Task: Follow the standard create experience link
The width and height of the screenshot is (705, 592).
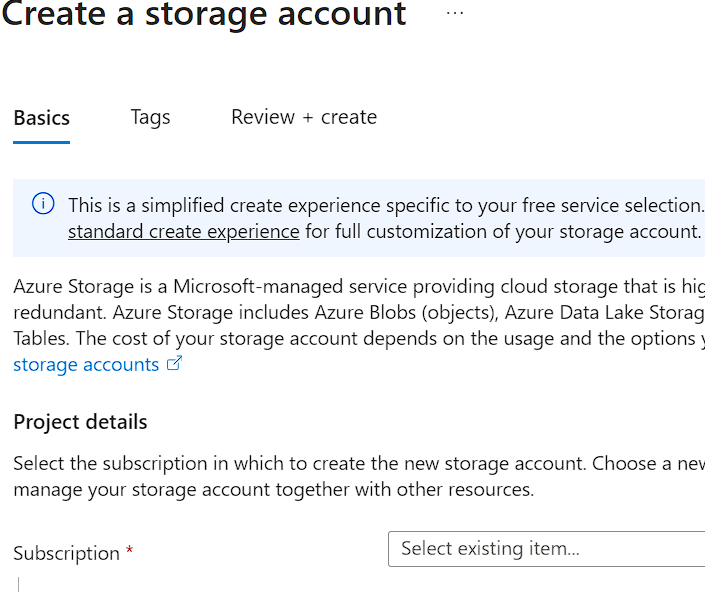Action: 184,231
